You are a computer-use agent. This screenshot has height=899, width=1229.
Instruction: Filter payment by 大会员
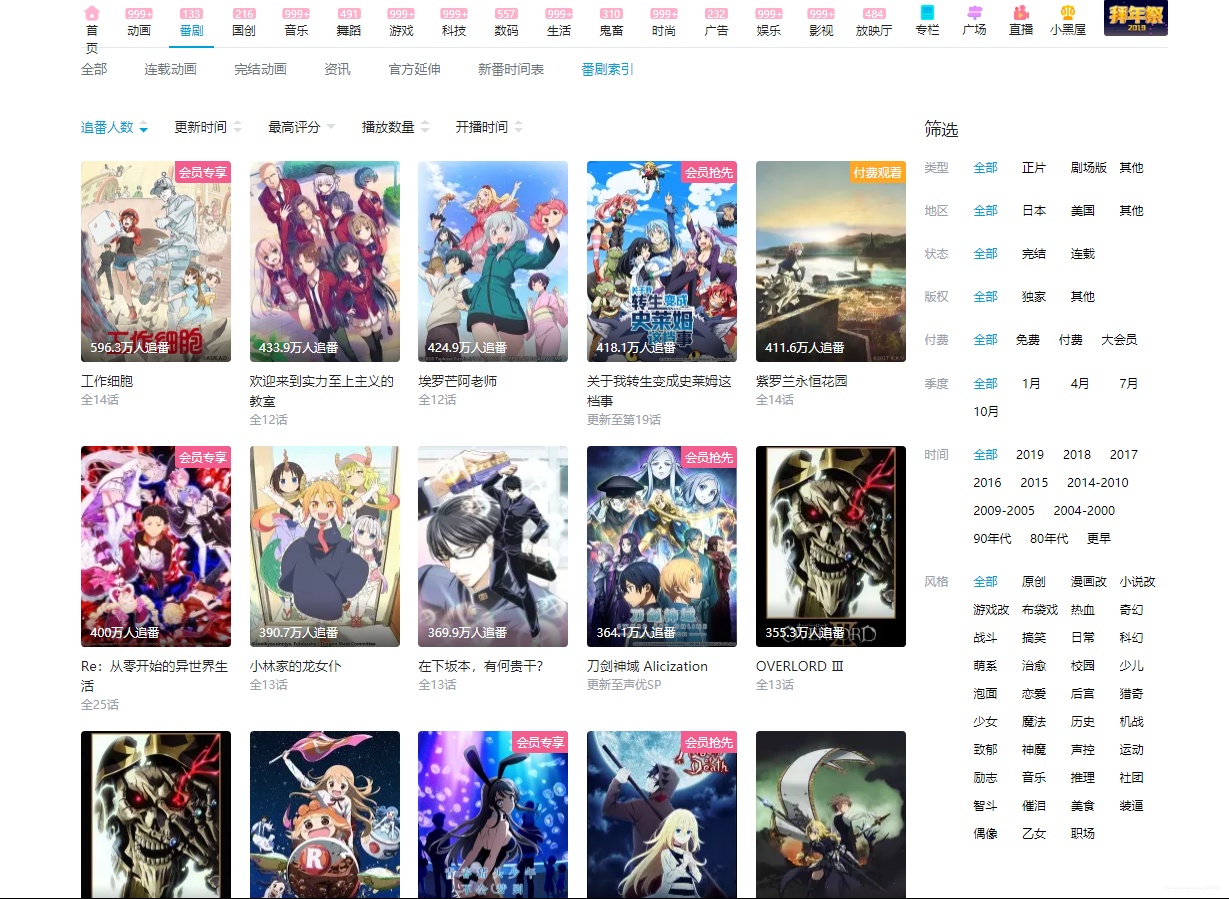[x=1119, y=340]
